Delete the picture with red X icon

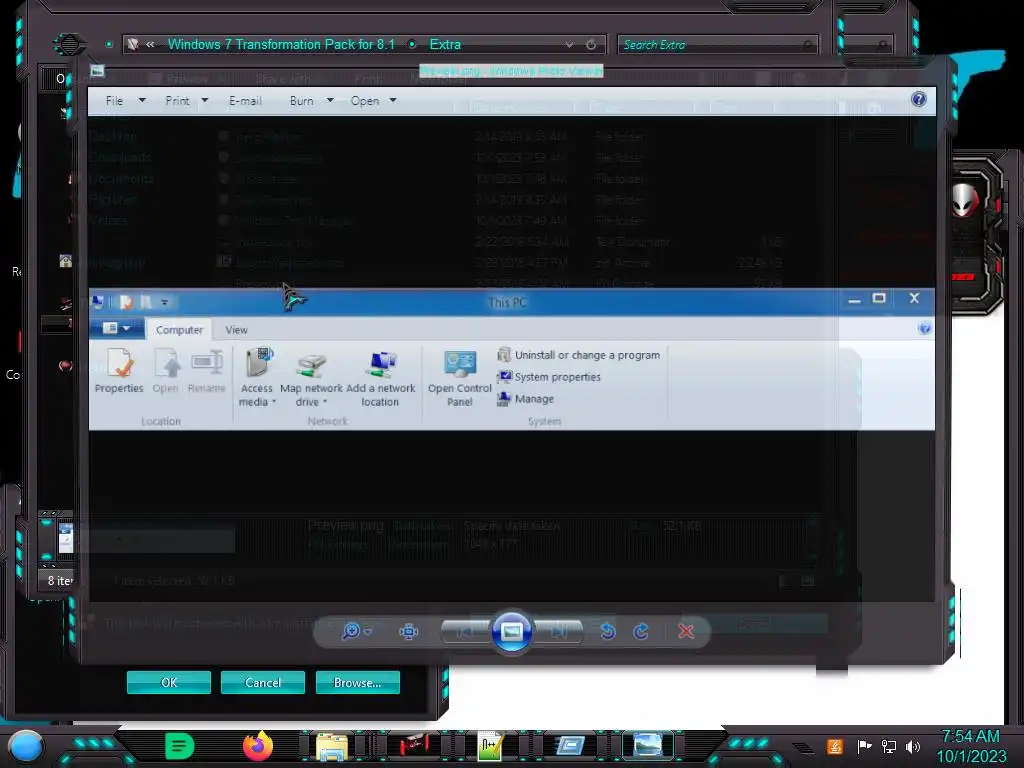click(x=686, y=632)
